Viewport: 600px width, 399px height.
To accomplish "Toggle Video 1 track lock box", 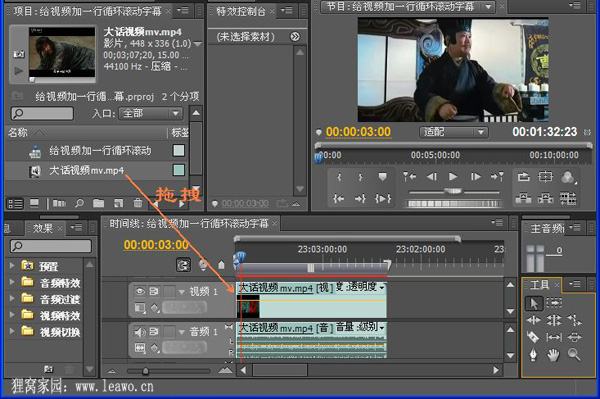I will [169, 292].
